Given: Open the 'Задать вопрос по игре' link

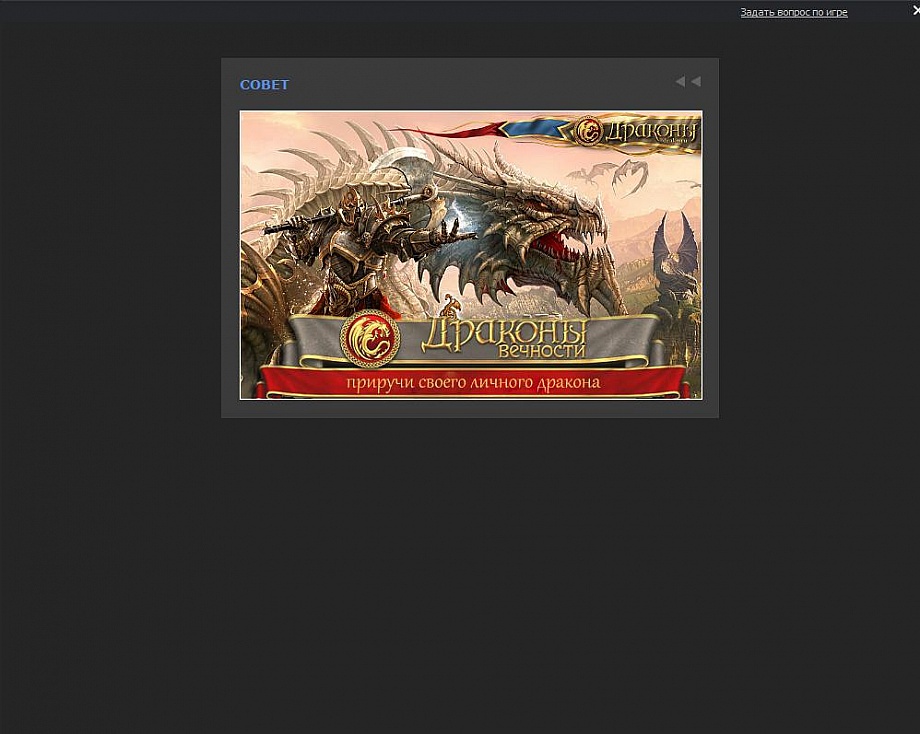Looking at the screenshot, I should (x=793, y=12).
